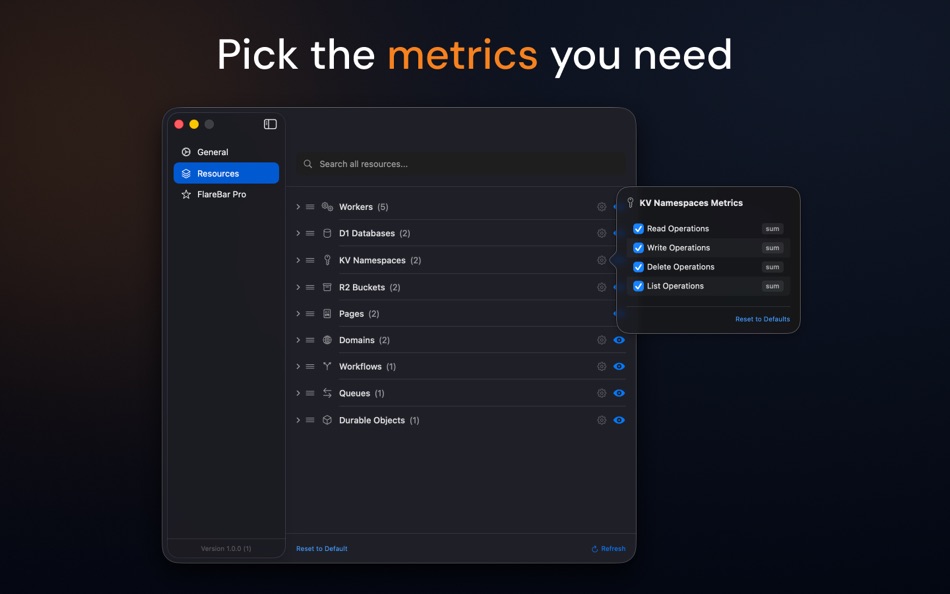Click the Queues arrows icon
The image size is (950, 594).
coord(327,393)
